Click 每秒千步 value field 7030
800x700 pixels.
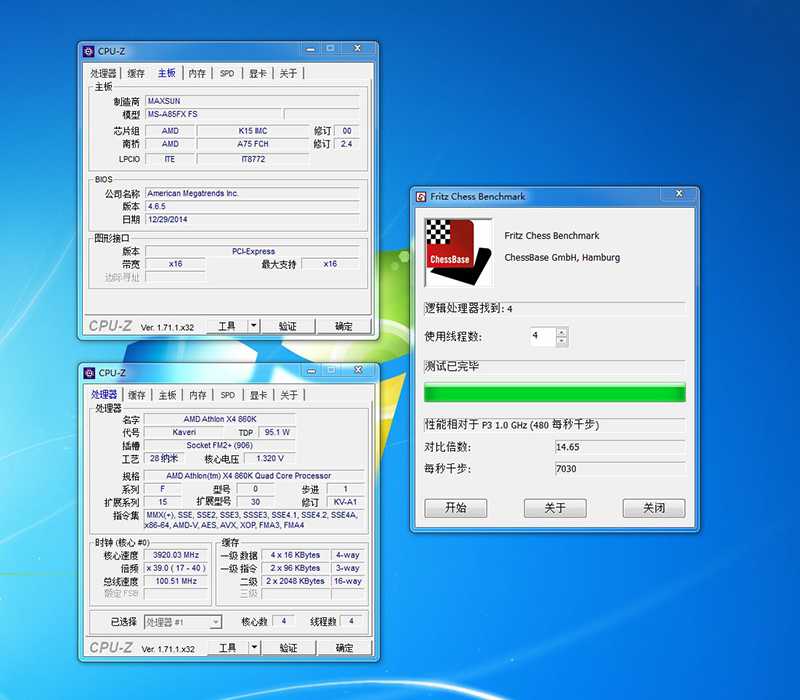[620, 469]
